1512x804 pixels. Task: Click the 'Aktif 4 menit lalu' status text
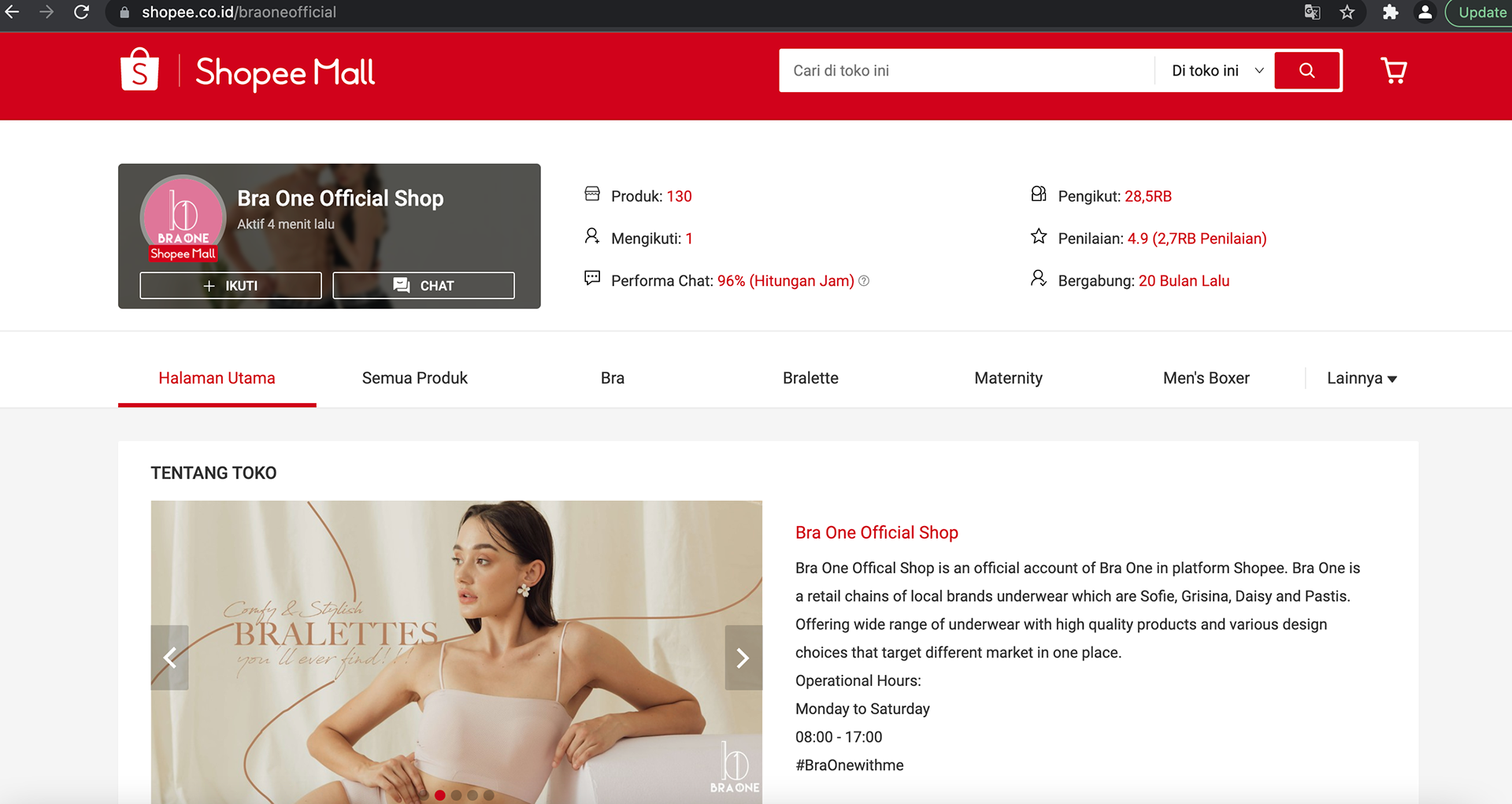click(x=286, y=224)
